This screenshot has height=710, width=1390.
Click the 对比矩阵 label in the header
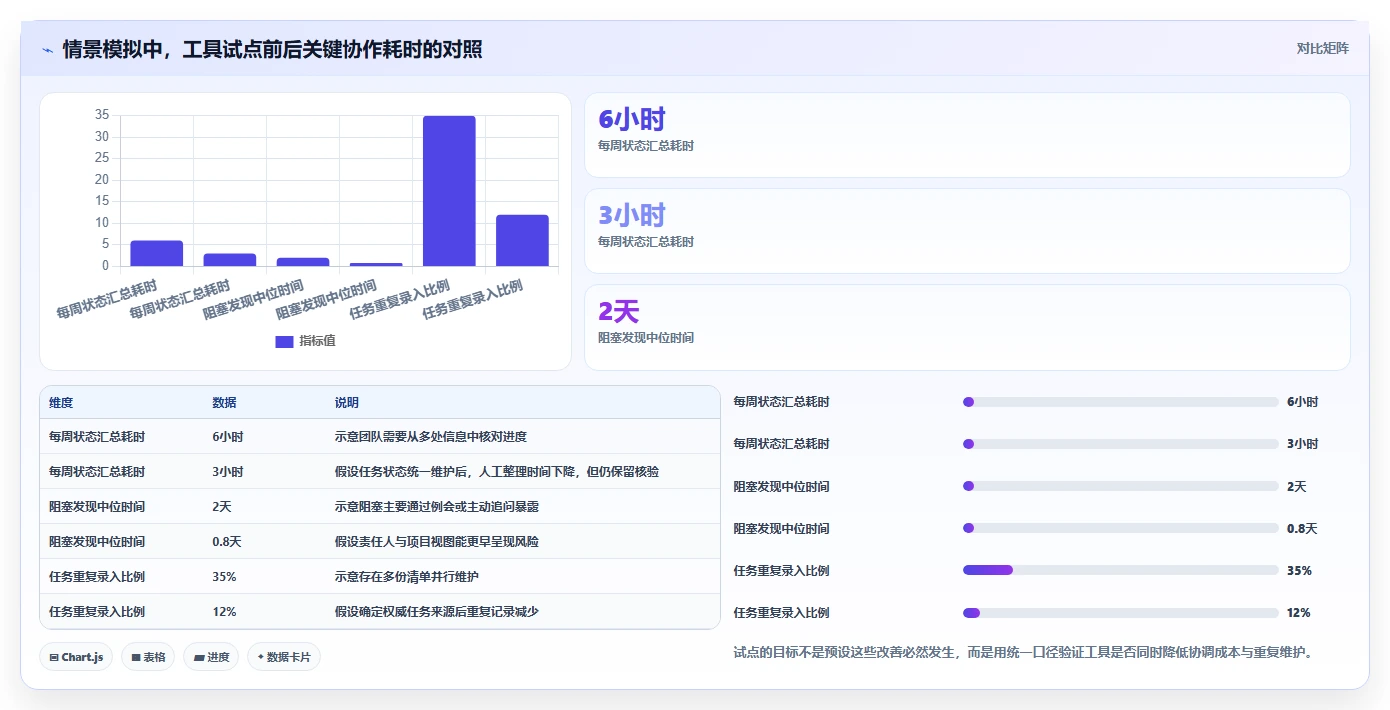(1322, 48)
